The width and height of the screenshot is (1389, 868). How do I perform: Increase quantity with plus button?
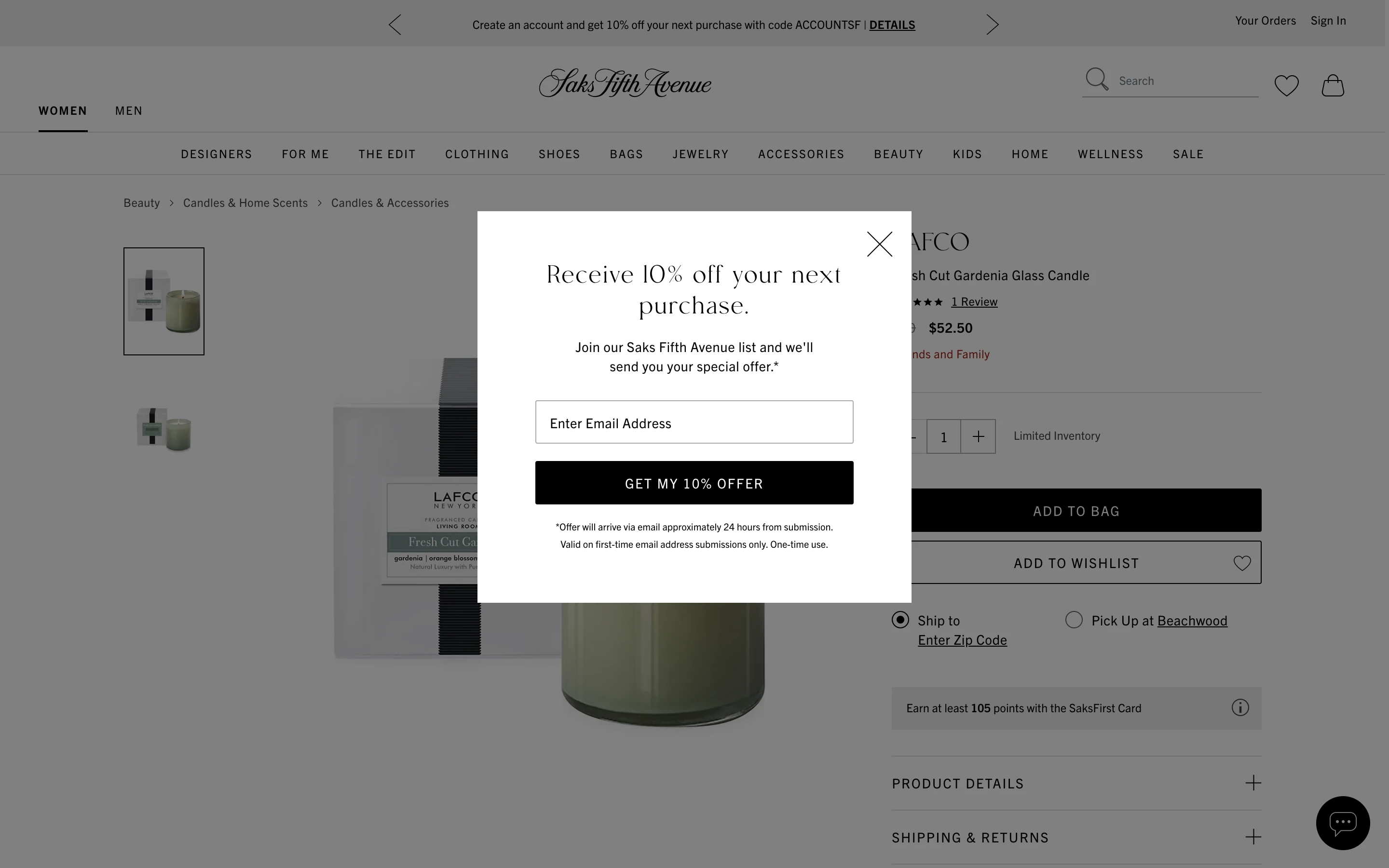coord(978,436)
